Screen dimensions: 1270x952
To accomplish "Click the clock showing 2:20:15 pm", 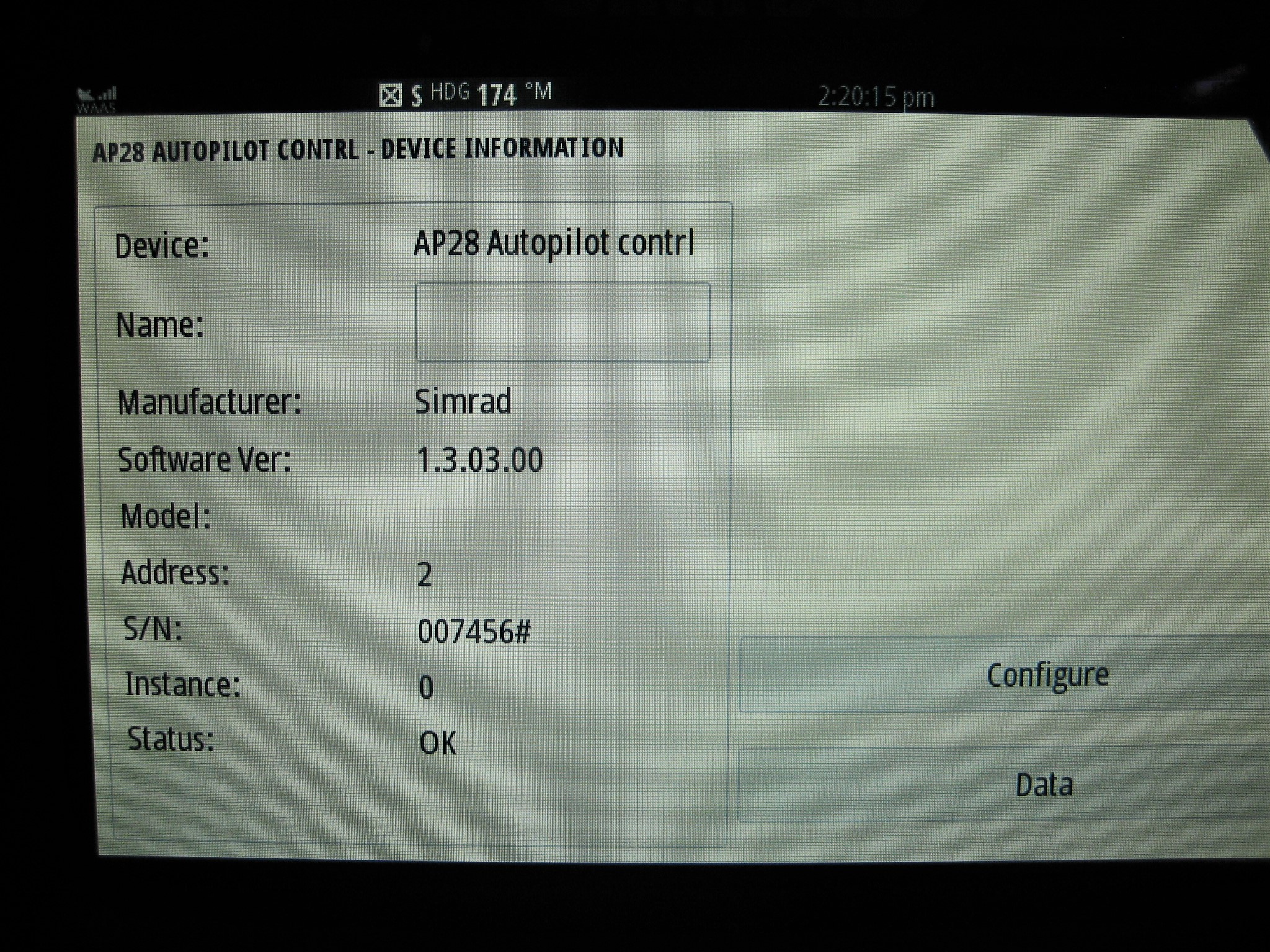I will [868, 96].
